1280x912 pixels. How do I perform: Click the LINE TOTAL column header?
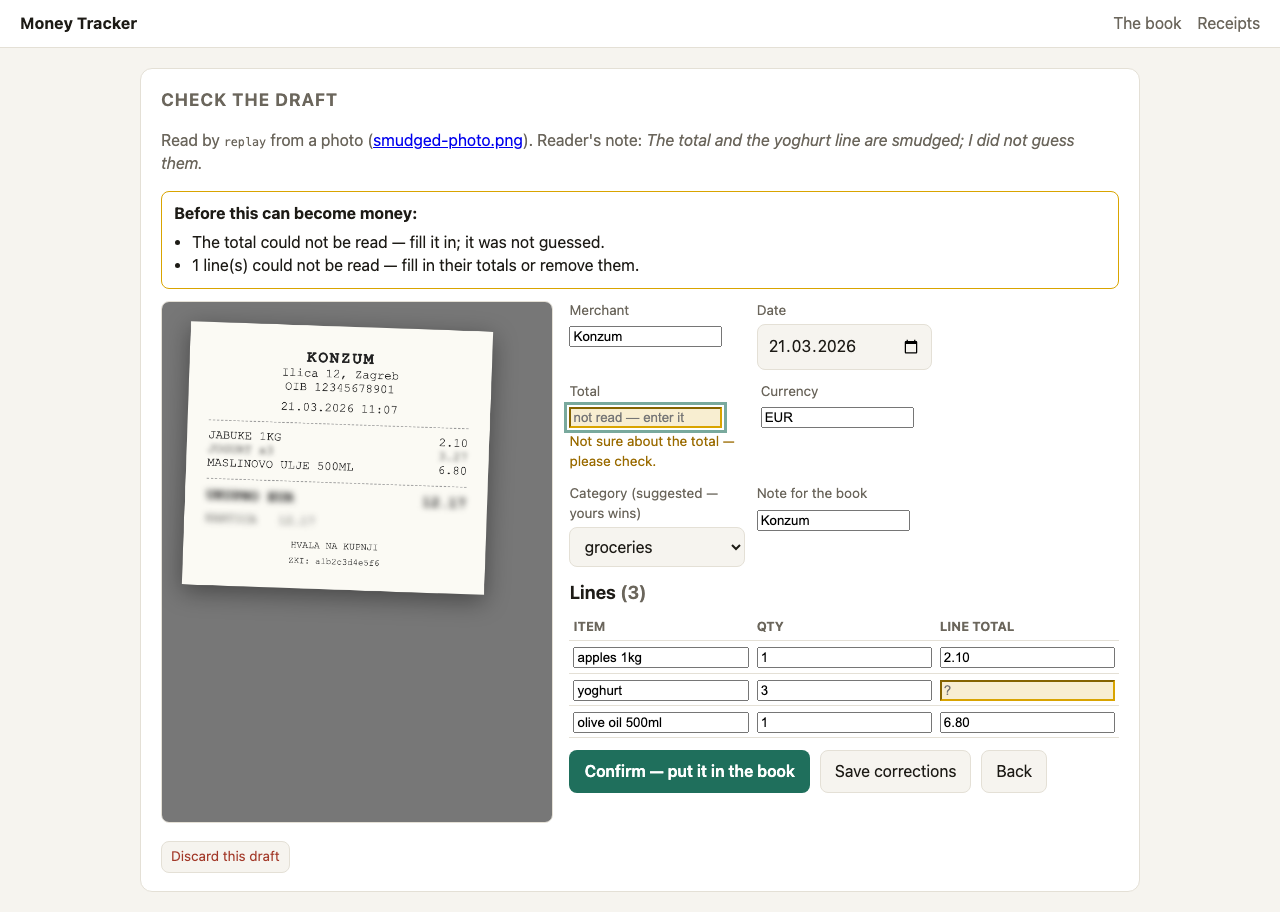click(x=977, y=627)
